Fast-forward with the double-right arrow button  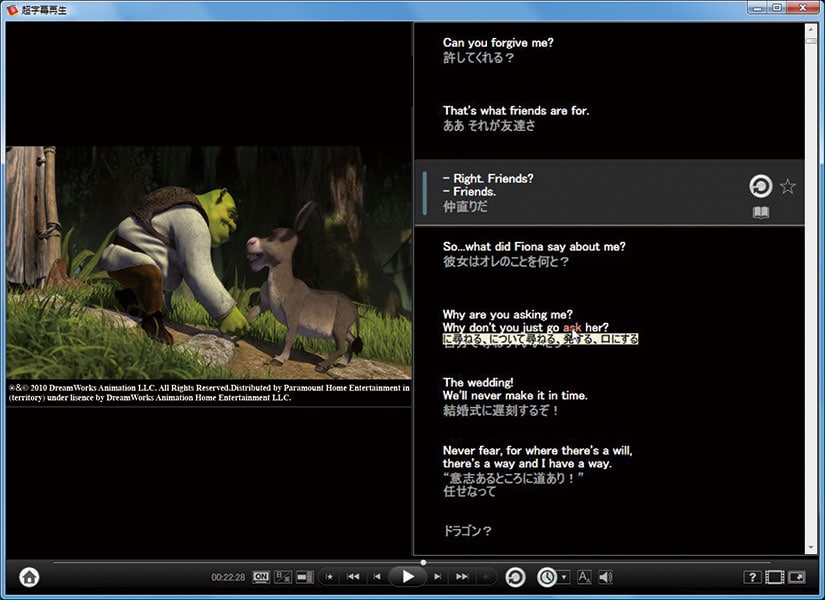(462, 577)
